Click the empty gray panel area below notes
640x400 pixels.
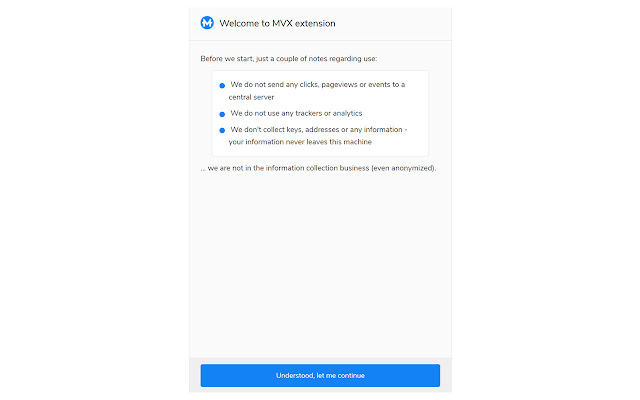pos(320,265)
